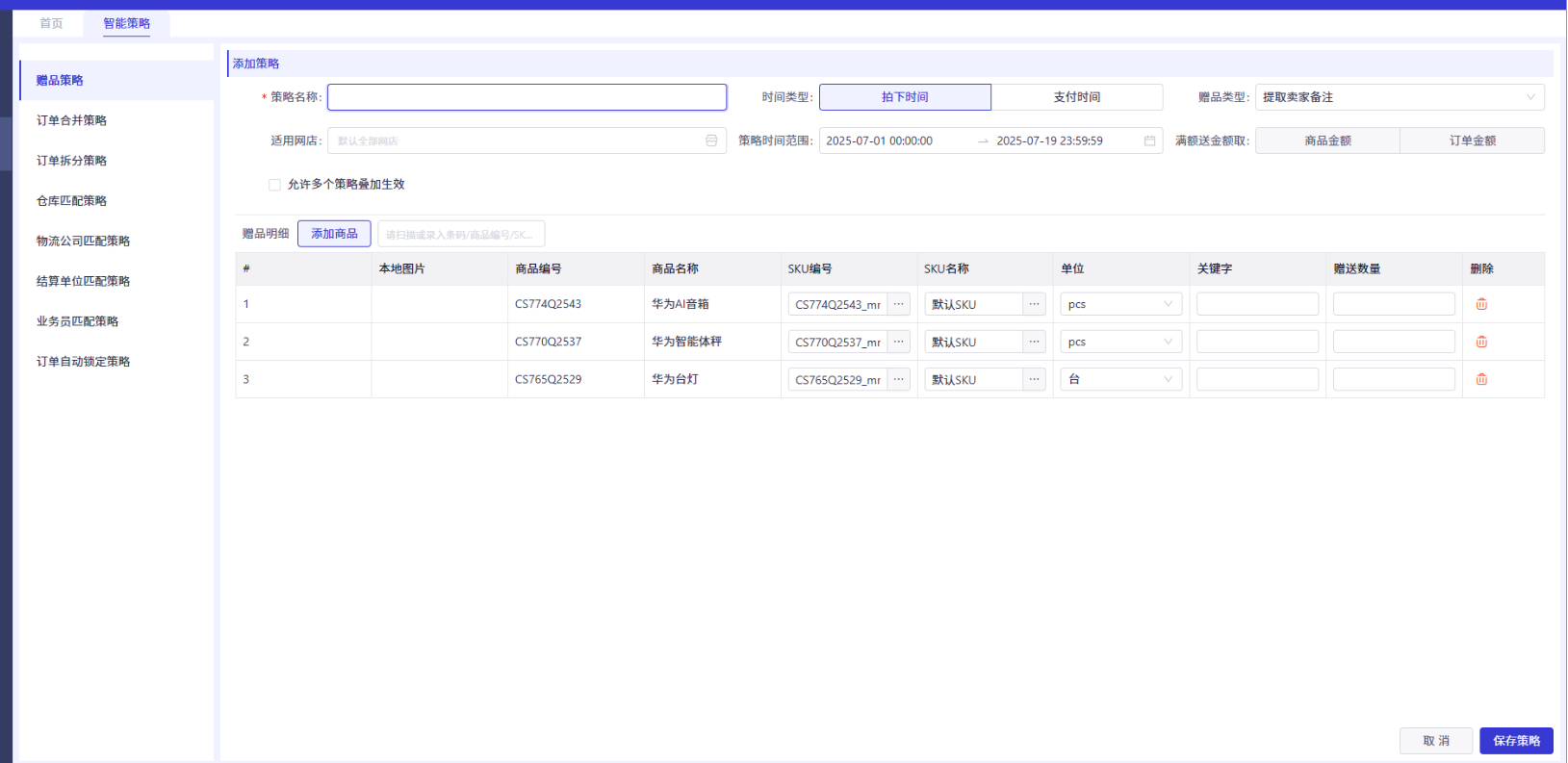1568x763 pixels.
Task: Open 赠品策略 in the sidebar
Action: tap(116, 80)
